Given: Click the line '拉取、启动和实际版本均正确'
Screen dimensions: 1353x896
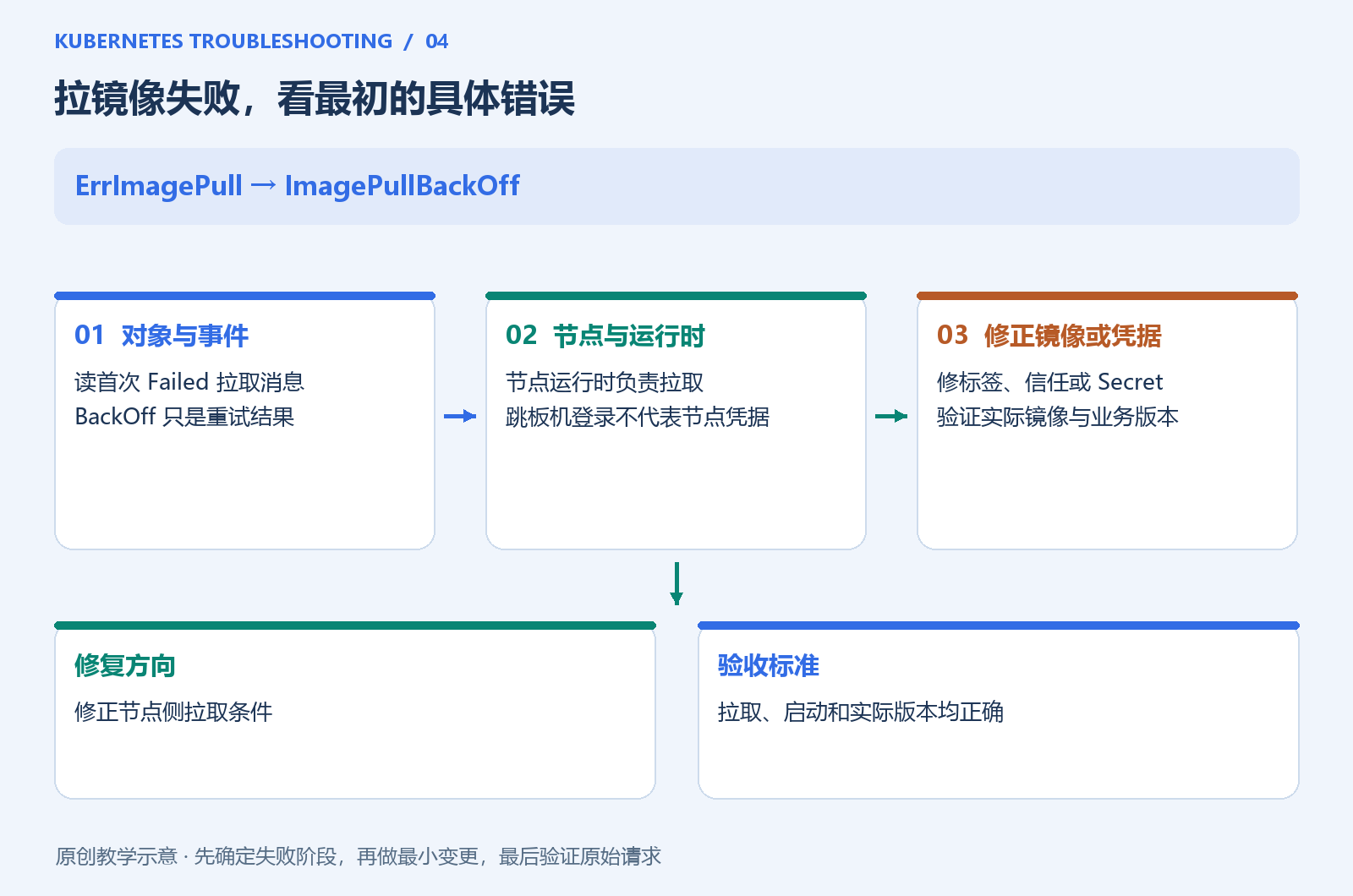Looking at the screenshot, I should 861,712.
